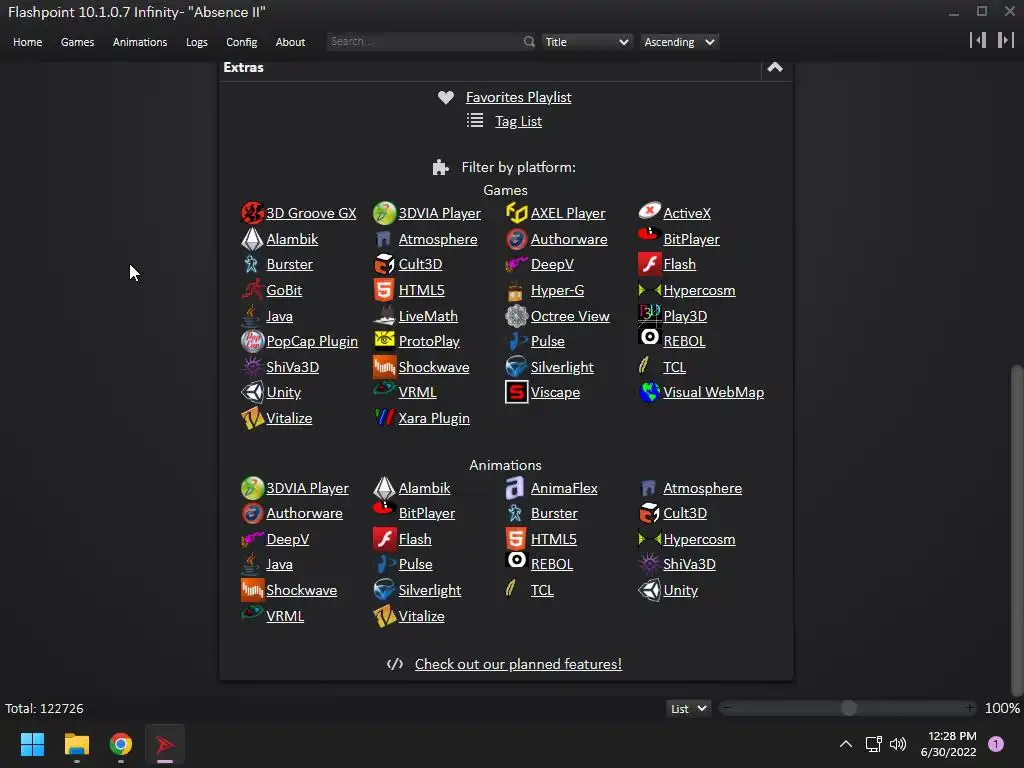1024x768 pixels.
Task: Click the PopCap Plugin icon
Action: 252,341
